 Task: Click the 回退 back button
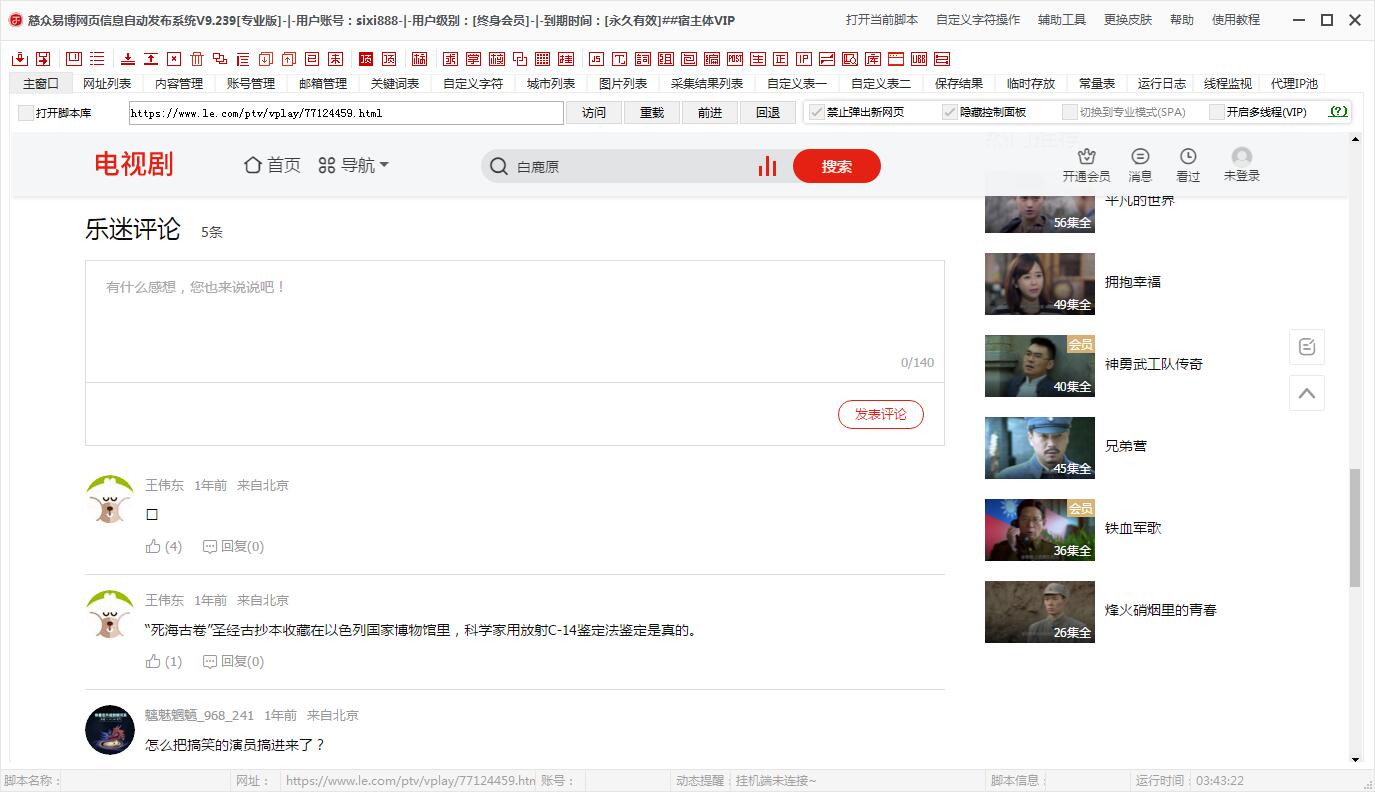[768, 113]
